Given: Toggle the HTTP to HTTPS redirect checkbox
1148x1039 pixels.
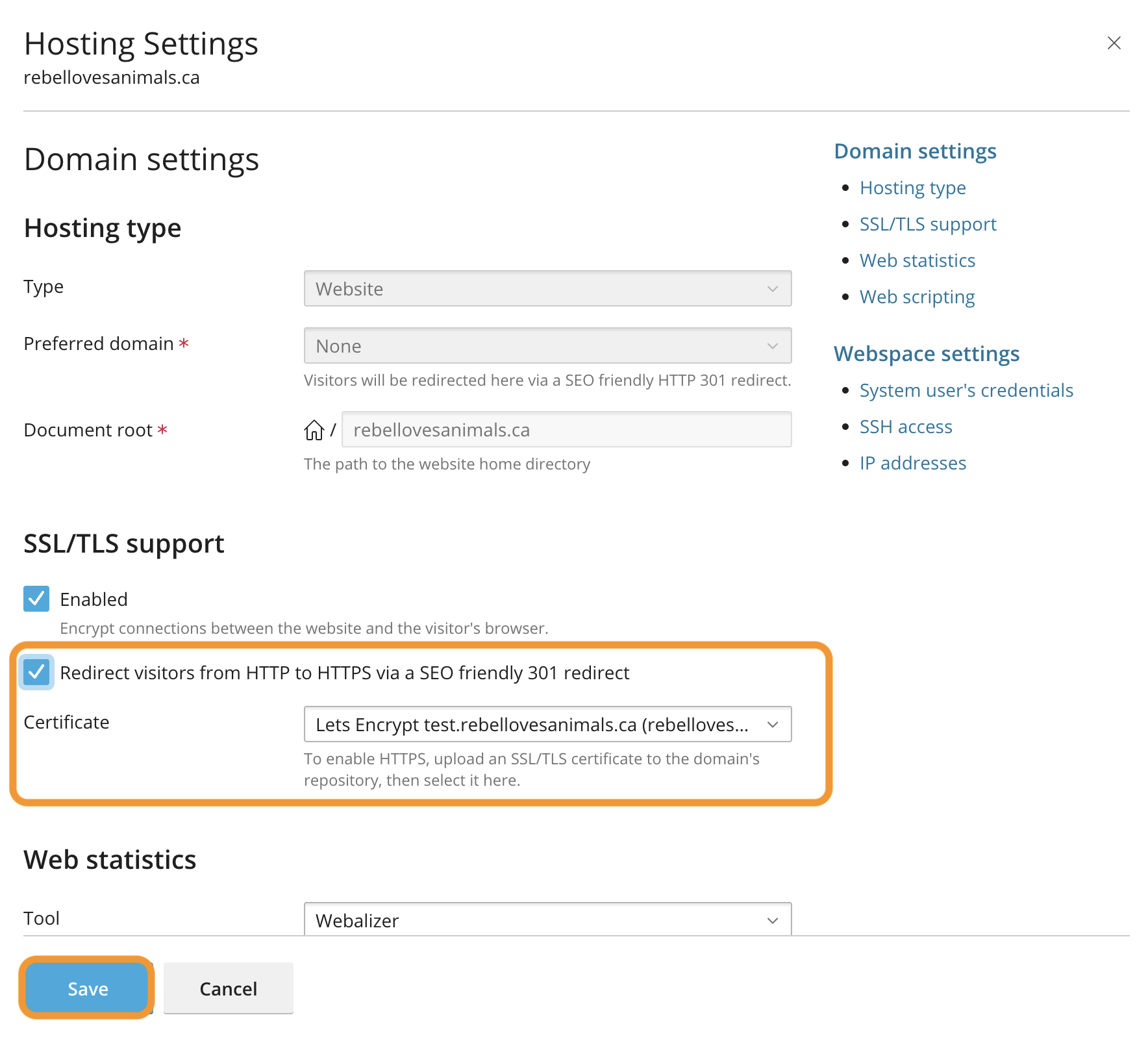Looking at the screenshot, I should click(x=36, y=672).
